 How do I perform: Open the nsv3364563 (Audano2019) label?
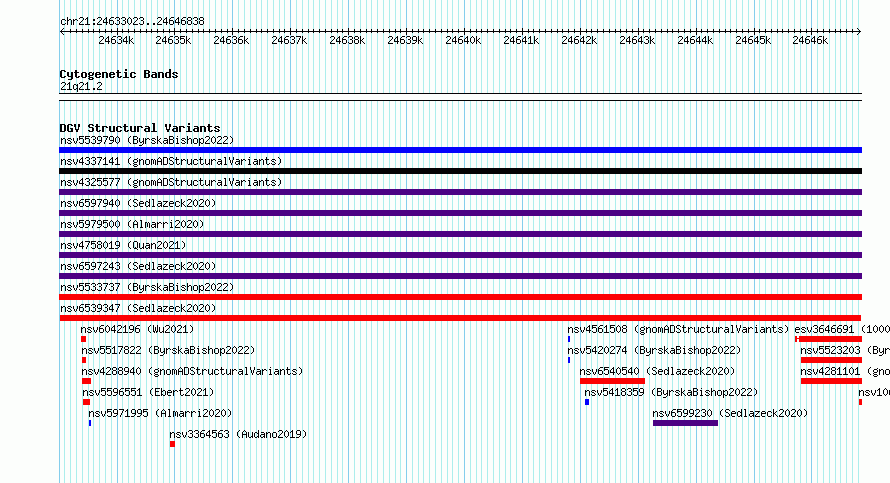click(238, 434)
